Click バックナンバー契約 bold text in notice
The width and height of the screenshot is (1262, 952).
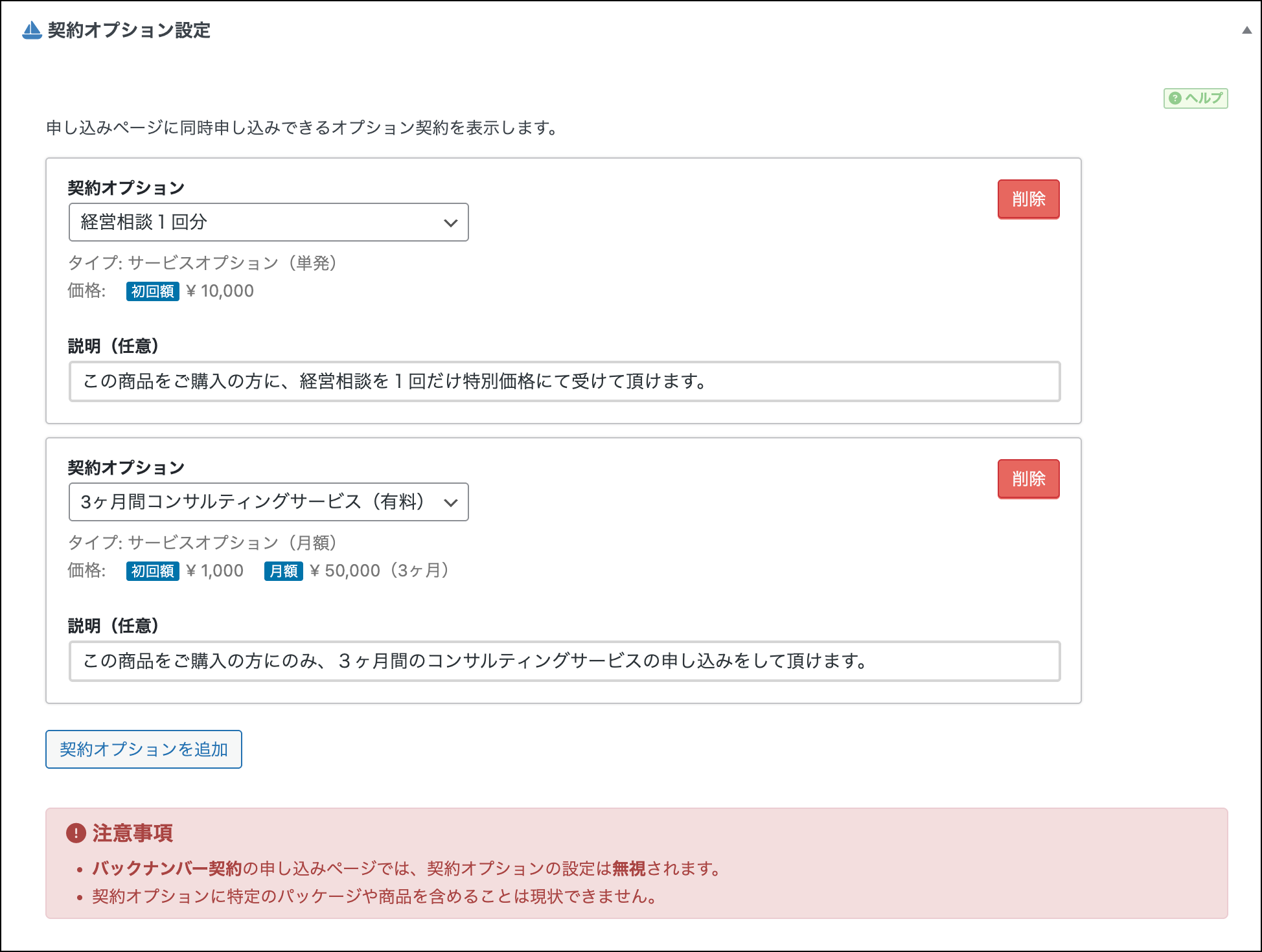166,868
